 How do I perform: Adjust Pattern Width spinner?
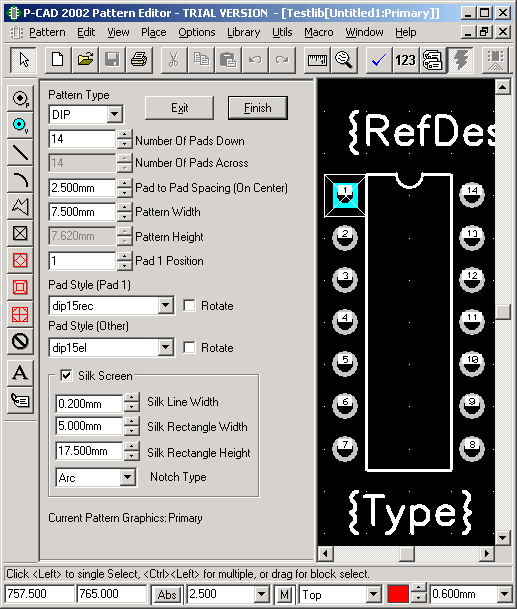[124, 212]
